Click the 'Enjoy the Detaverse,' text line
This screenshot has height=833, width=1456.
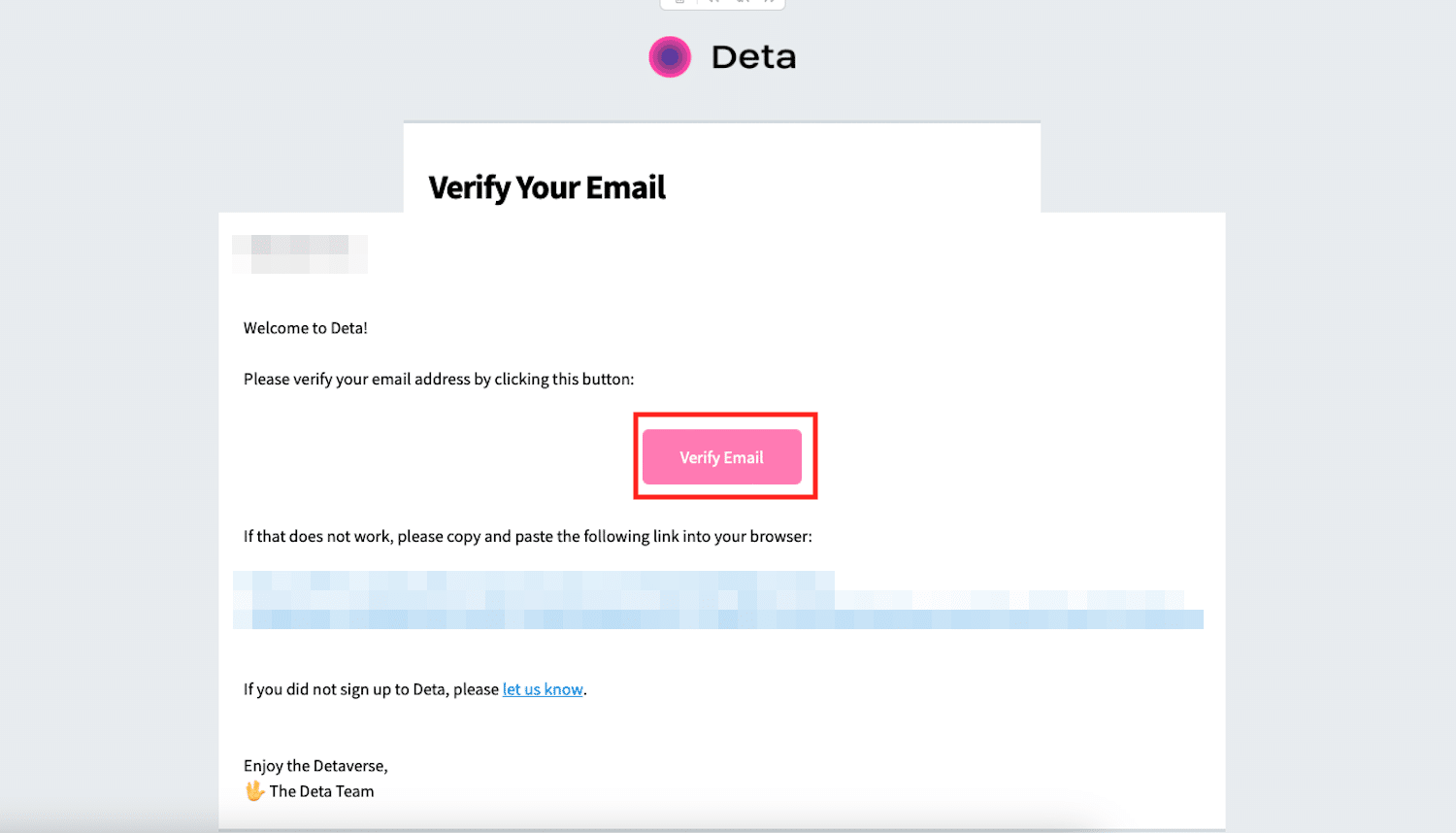point(315,766)
